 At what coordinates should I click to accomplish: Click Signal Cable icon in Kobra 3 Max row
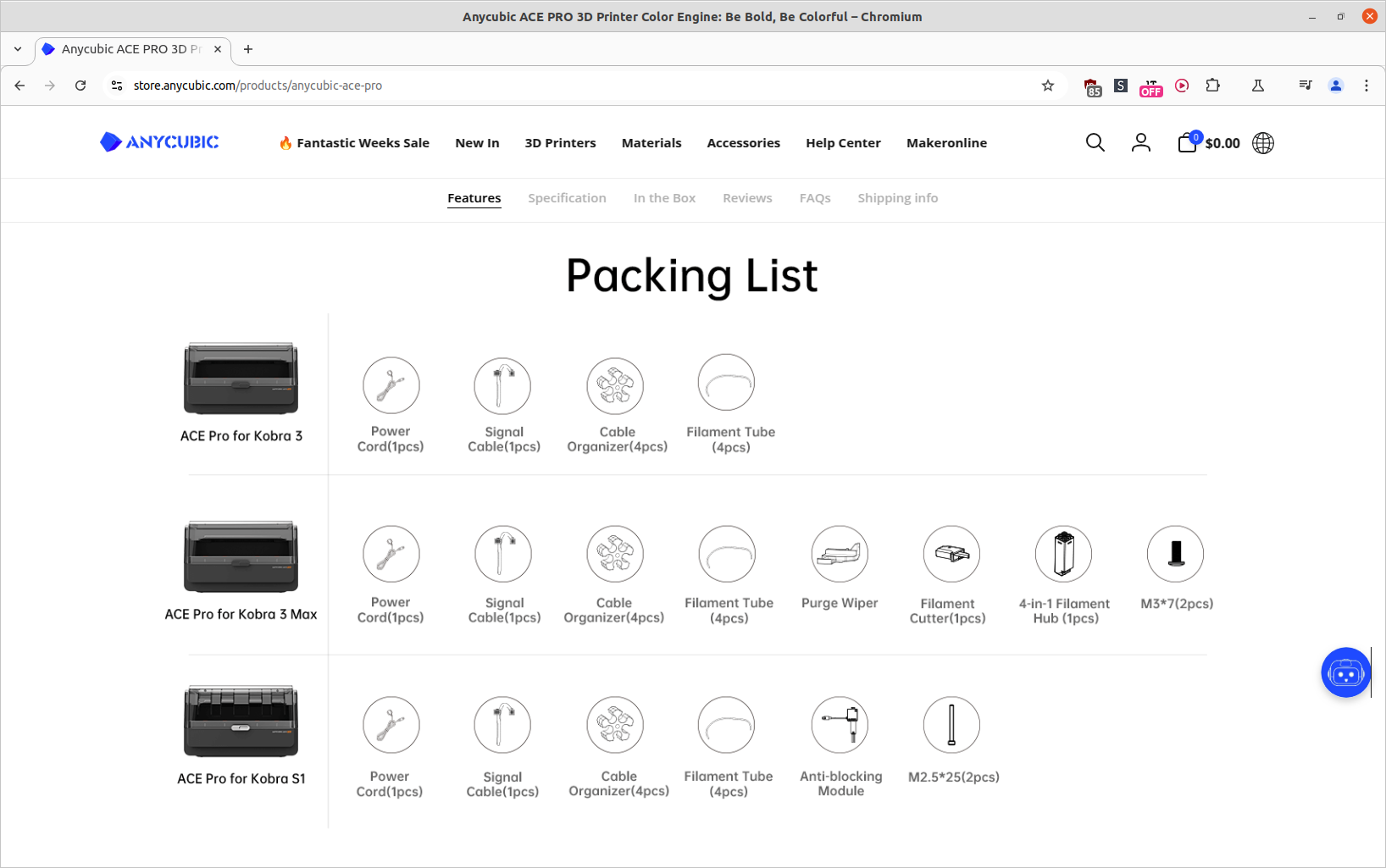(503, 554)
